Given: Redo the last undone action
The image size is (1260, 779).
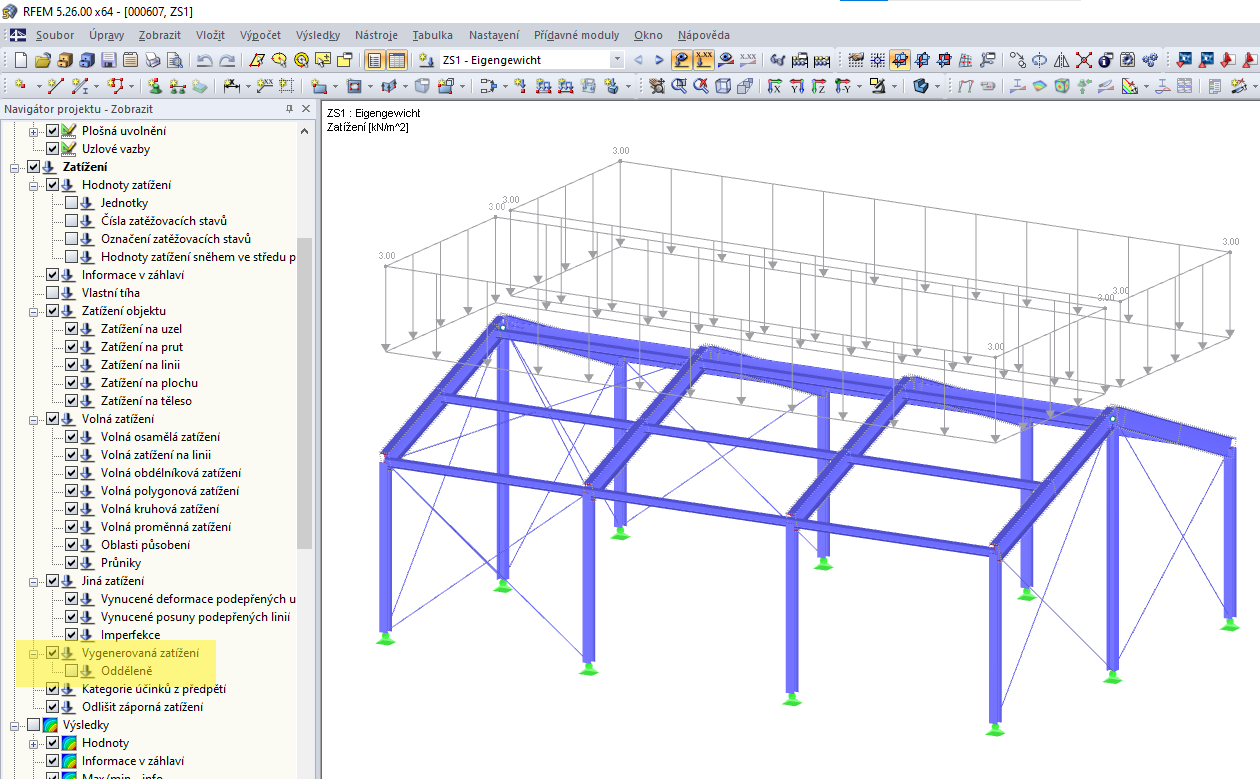Looking at the screenshot, I should click(x=227, y=60).
